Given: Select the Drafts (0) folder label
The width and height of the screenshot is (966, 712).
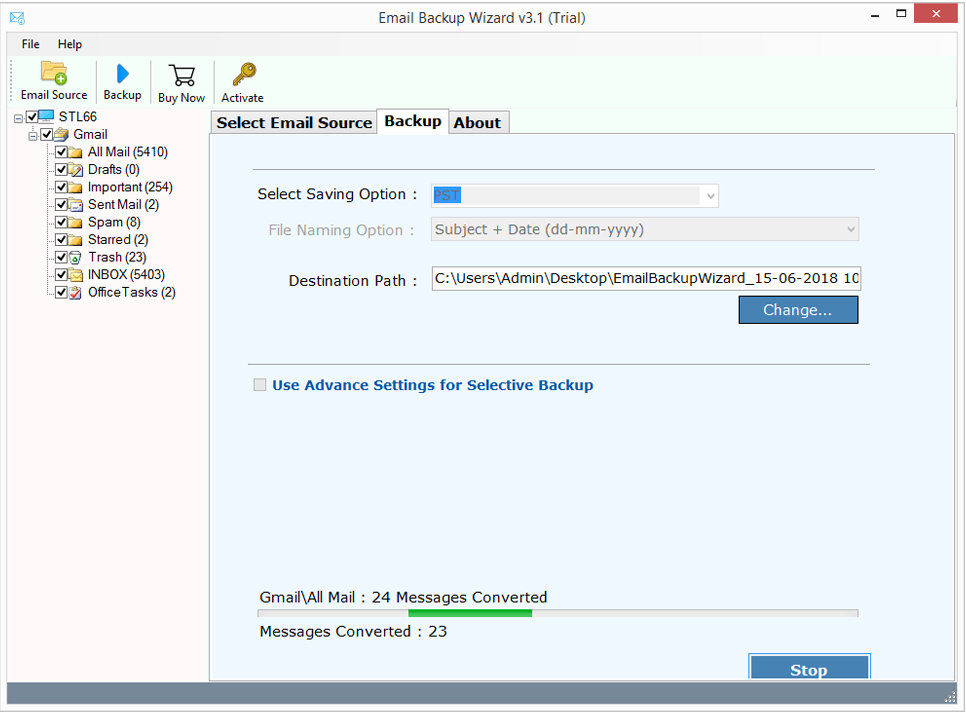Looking at the screenshot, I should (113, 169).
